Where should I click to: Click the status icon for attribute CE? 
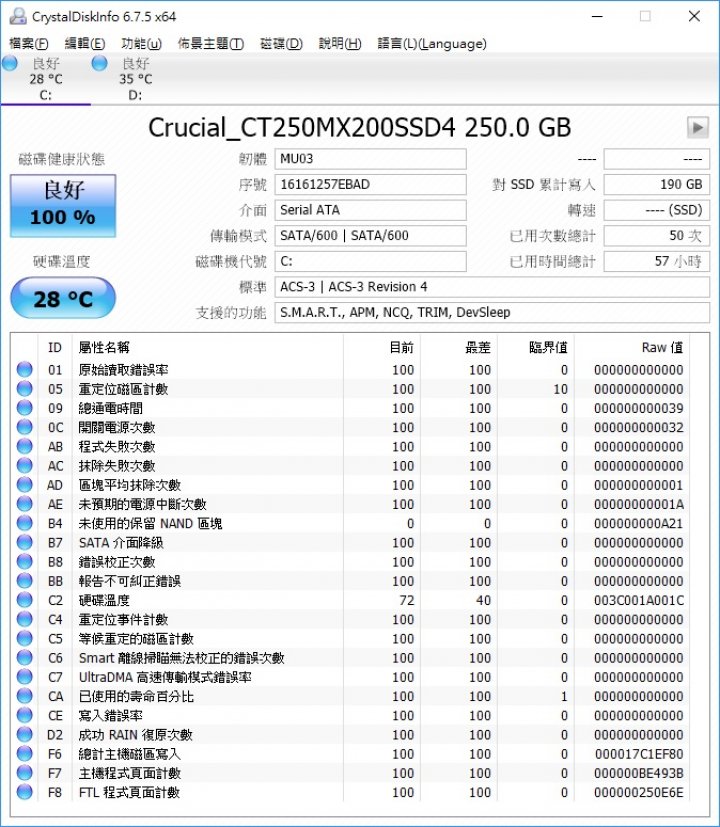(x=25, y=715)
